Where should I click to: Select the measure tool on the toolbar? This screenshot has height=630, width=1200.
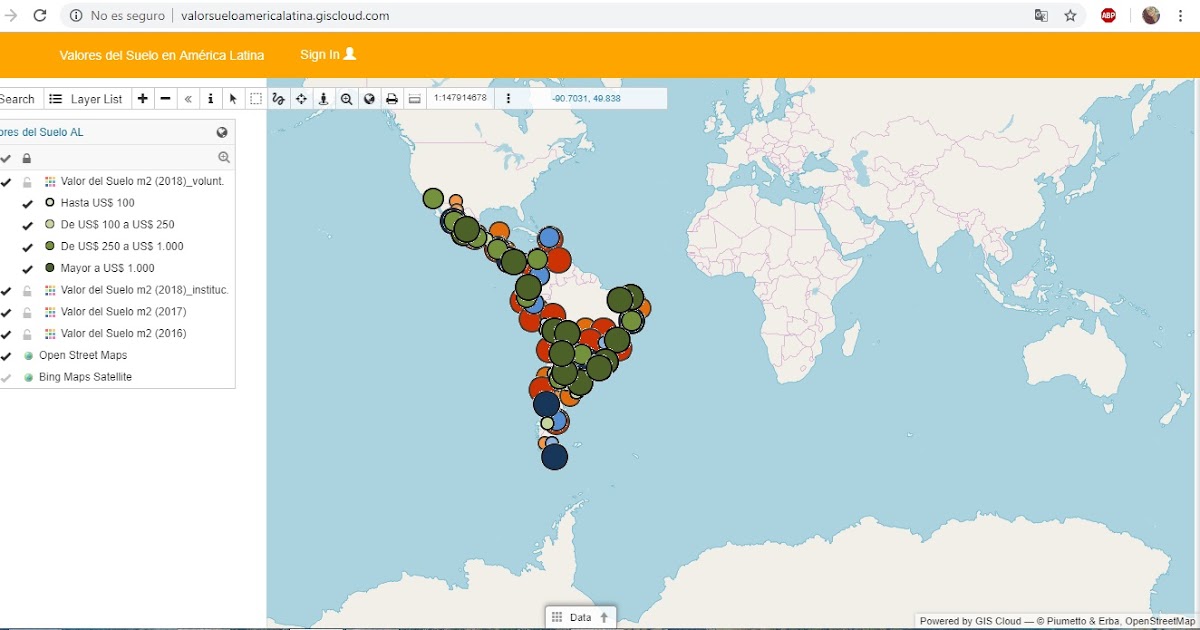pyautogui.click(x=415, y=99)
